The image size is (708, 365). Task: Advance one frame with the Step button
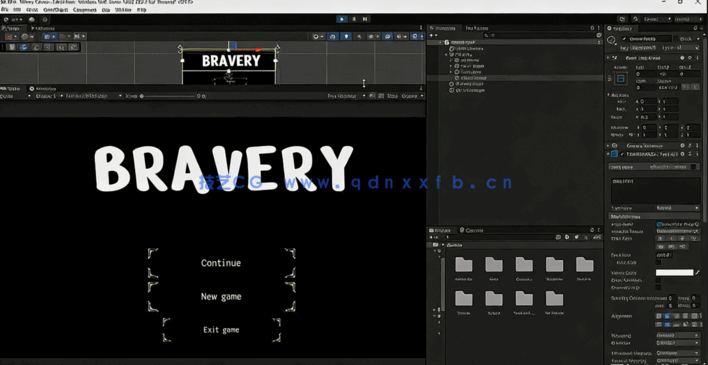tap(365, 19)
